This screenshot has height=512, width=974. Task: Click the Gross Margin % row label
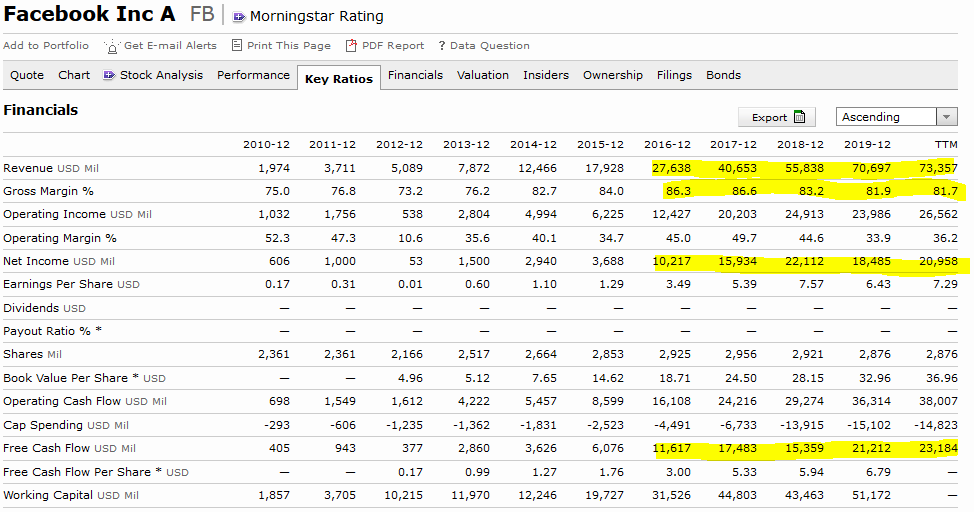(x=48, y=191)
